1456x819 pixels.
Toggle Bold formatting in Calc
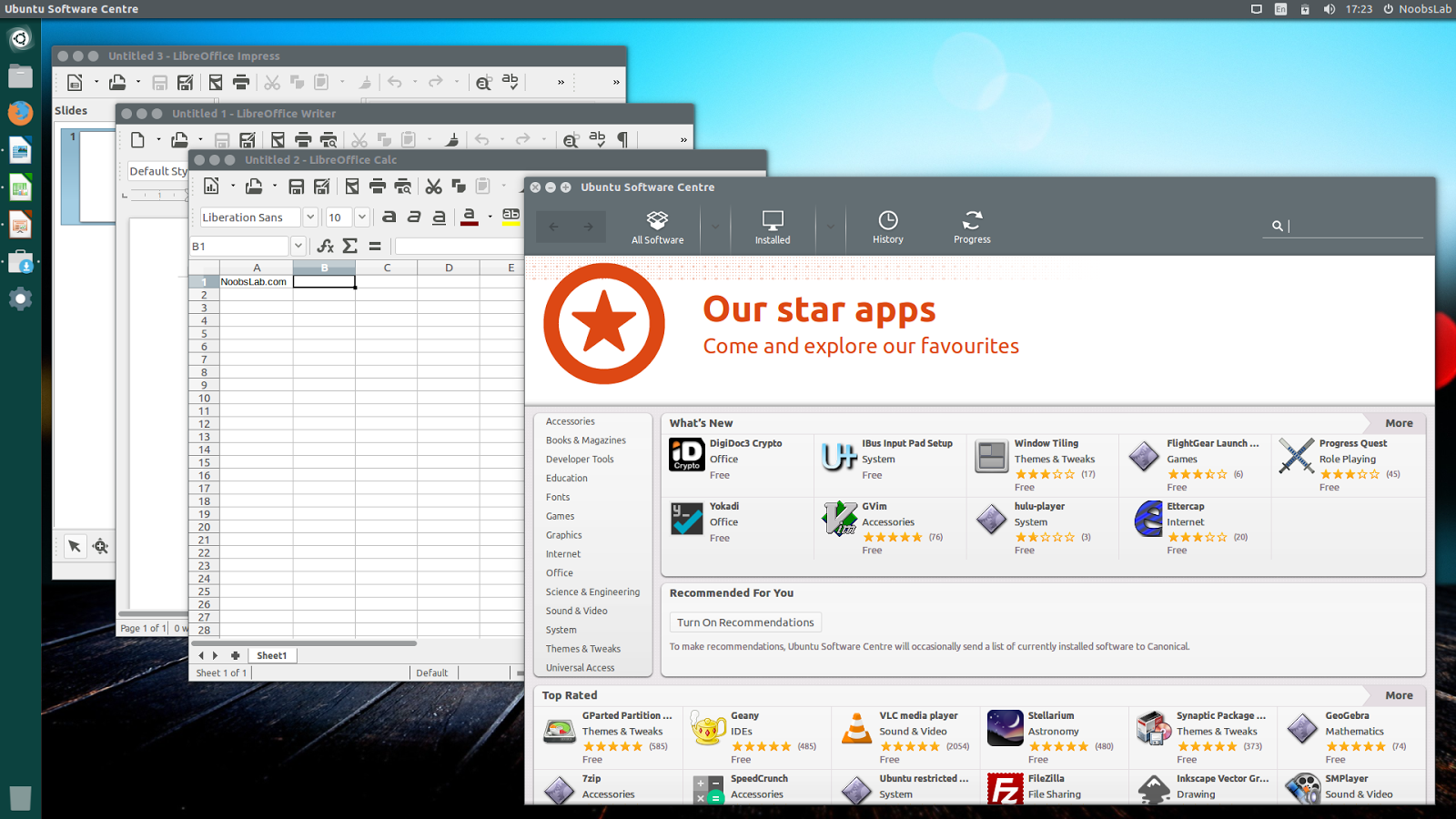[389, 217]
